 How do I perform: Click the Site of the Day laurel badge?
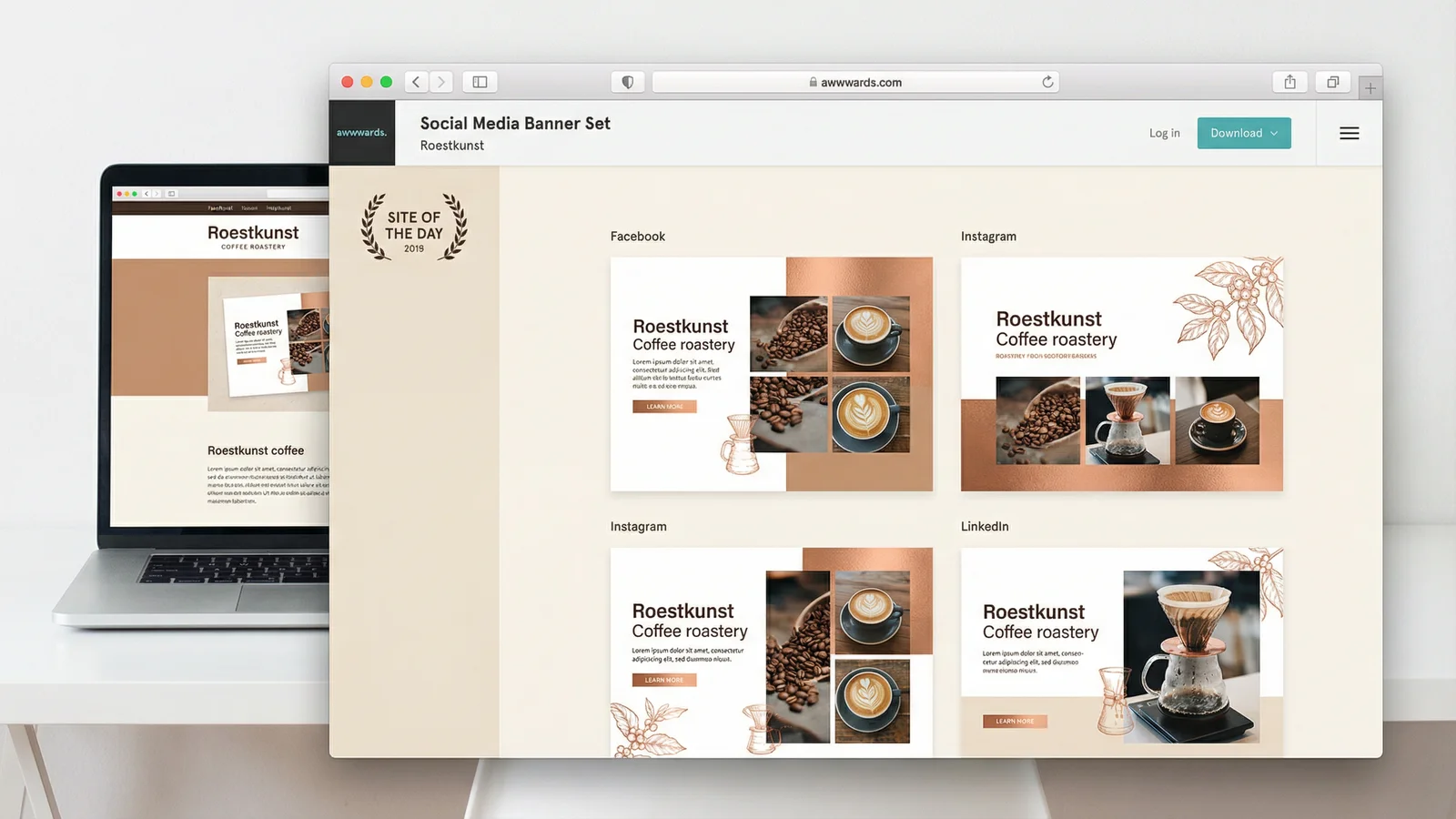[412, 228]
